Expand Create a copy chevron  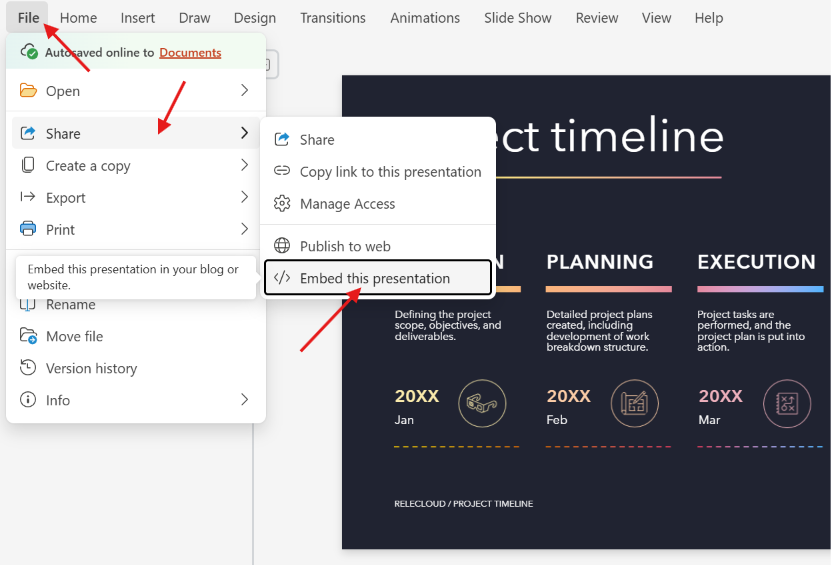[x=244, y=165]
